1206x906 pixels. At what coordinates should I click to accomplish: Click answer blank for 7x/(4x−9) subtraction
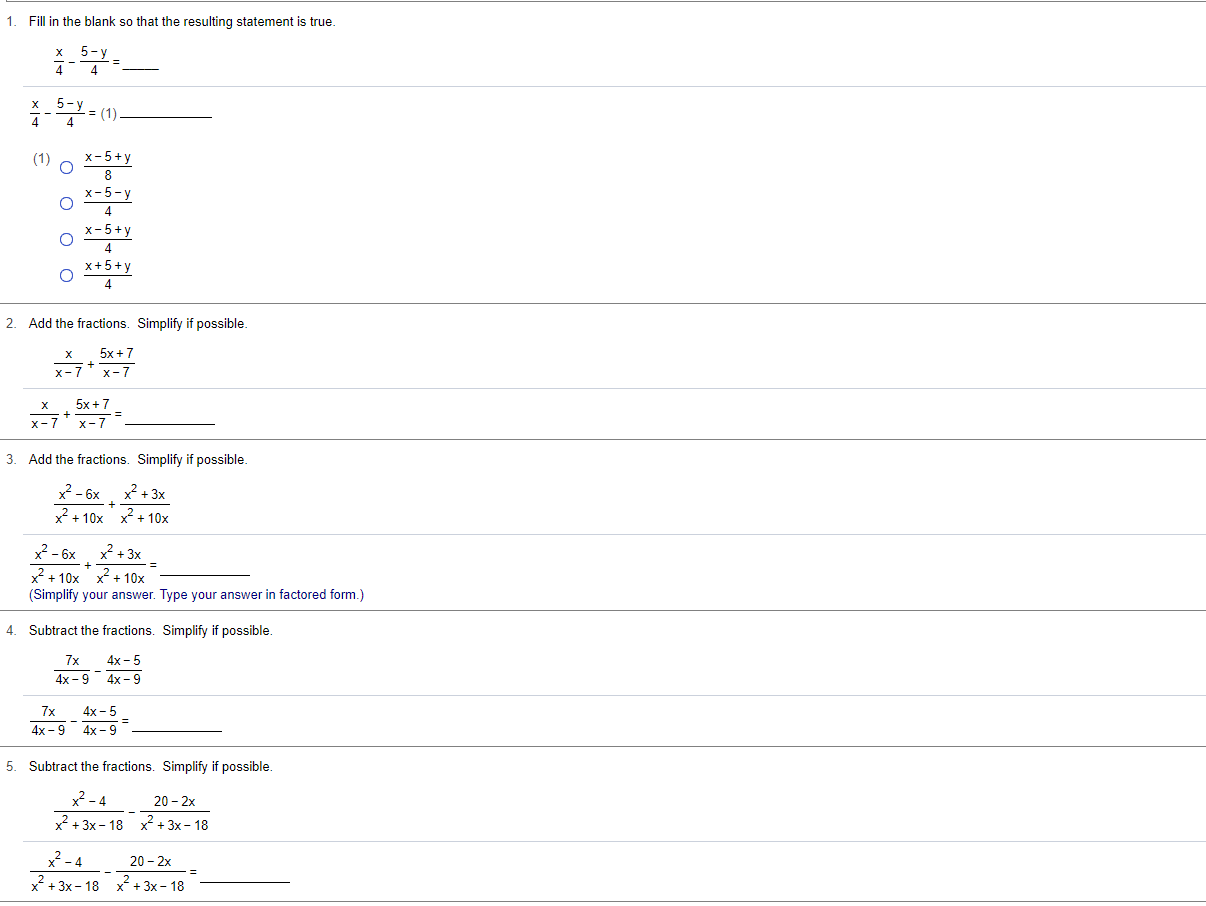(x=177, y=724)
